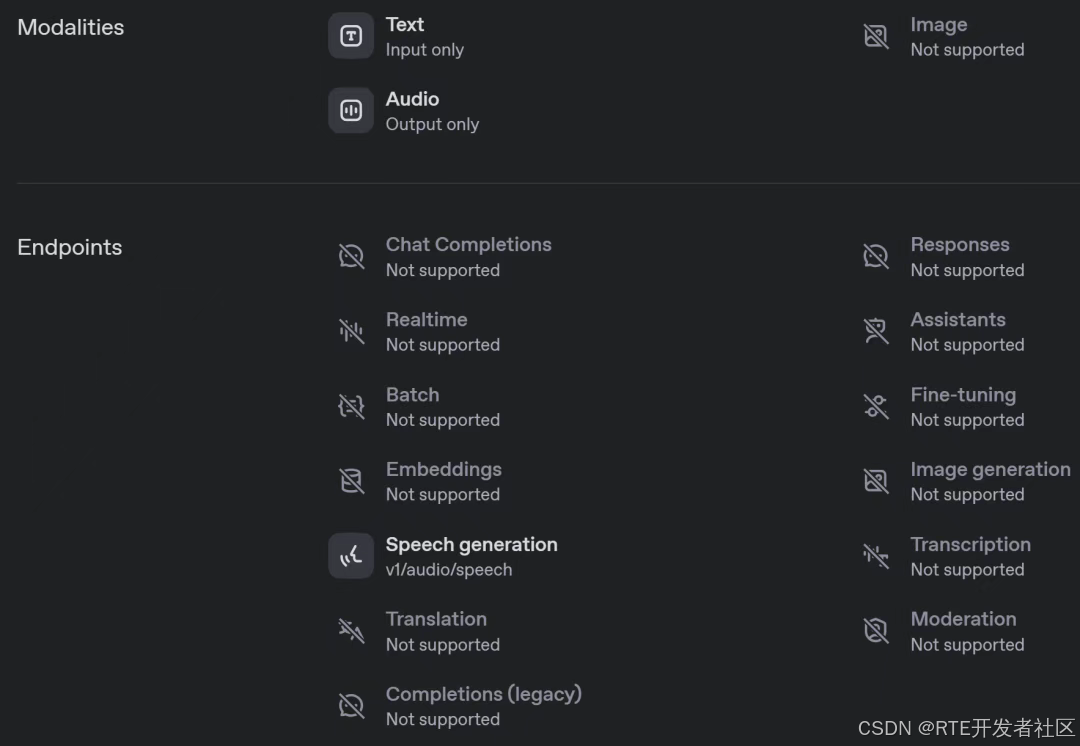This screenshot has width=1080, height=746.
Task: Click the Text modality icon
Action: tap(351, 36)
